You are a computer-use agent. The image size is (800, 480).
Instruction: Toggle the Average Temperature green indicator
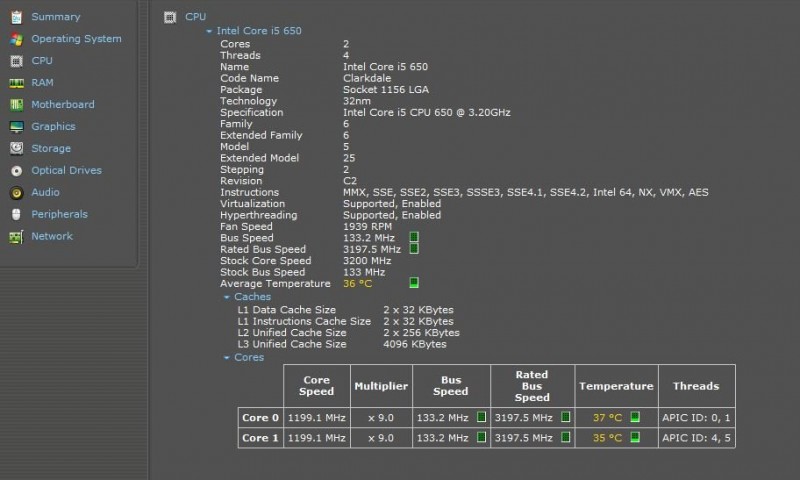(x=414, y=283)
